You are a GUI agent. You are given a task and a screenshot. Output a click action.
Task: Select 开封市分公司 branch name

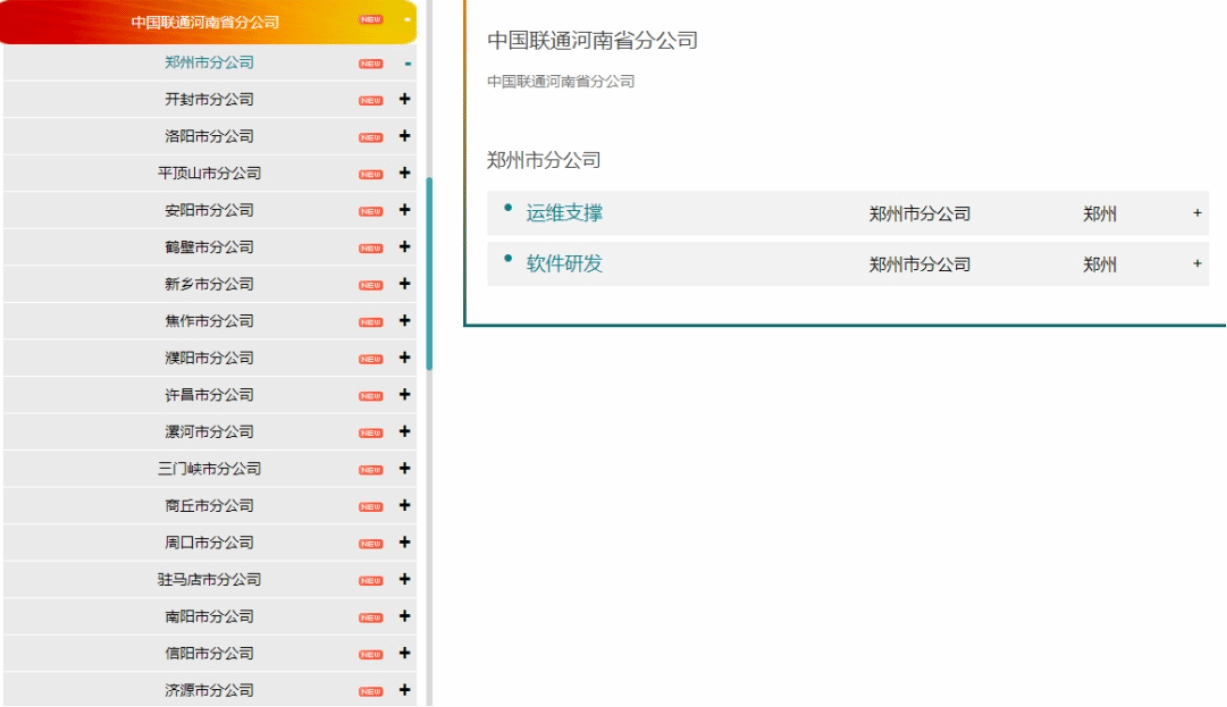209,99
